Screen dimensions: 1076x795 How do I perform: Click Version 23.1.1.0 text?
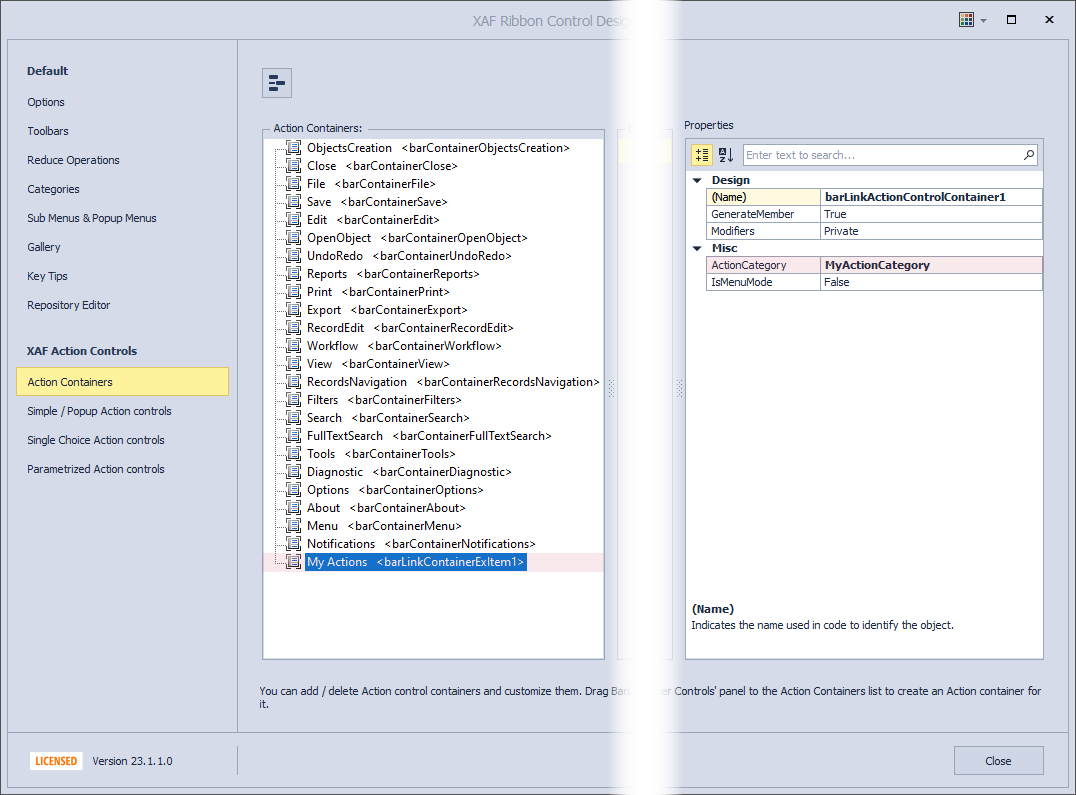(x=132, y=761)
